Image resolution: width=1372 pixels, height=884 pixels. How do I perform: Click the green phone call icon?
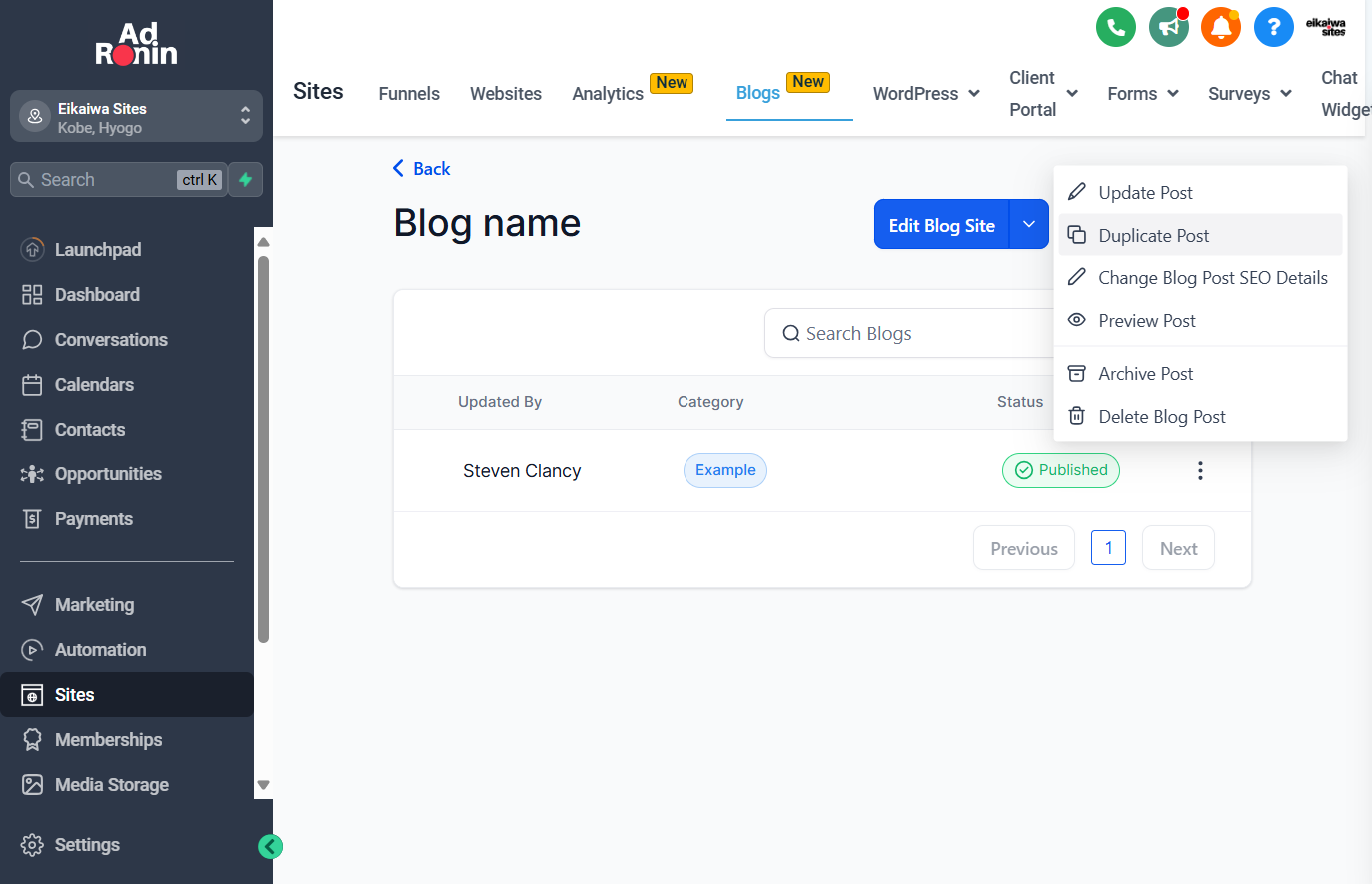[1116, 27]
